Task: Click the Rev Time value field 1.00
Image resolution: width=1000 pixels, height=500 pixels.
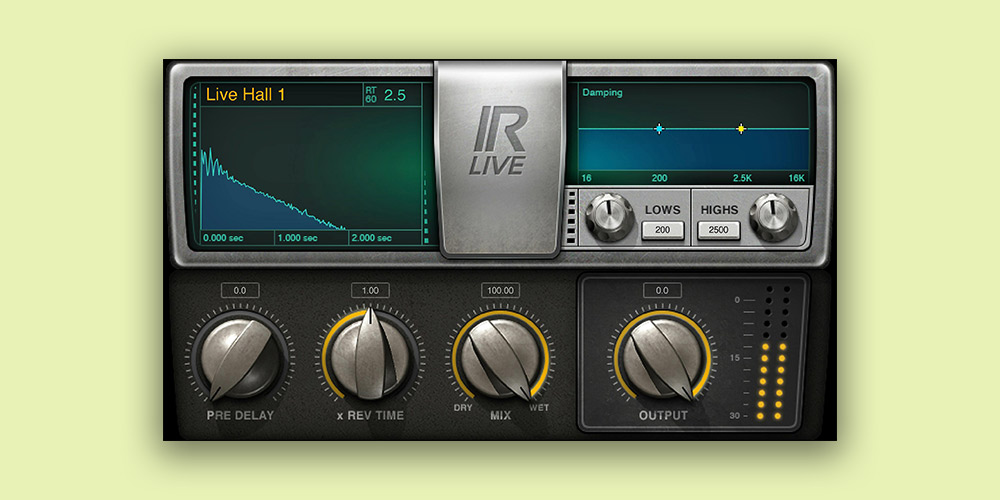Action: [370, 290]
